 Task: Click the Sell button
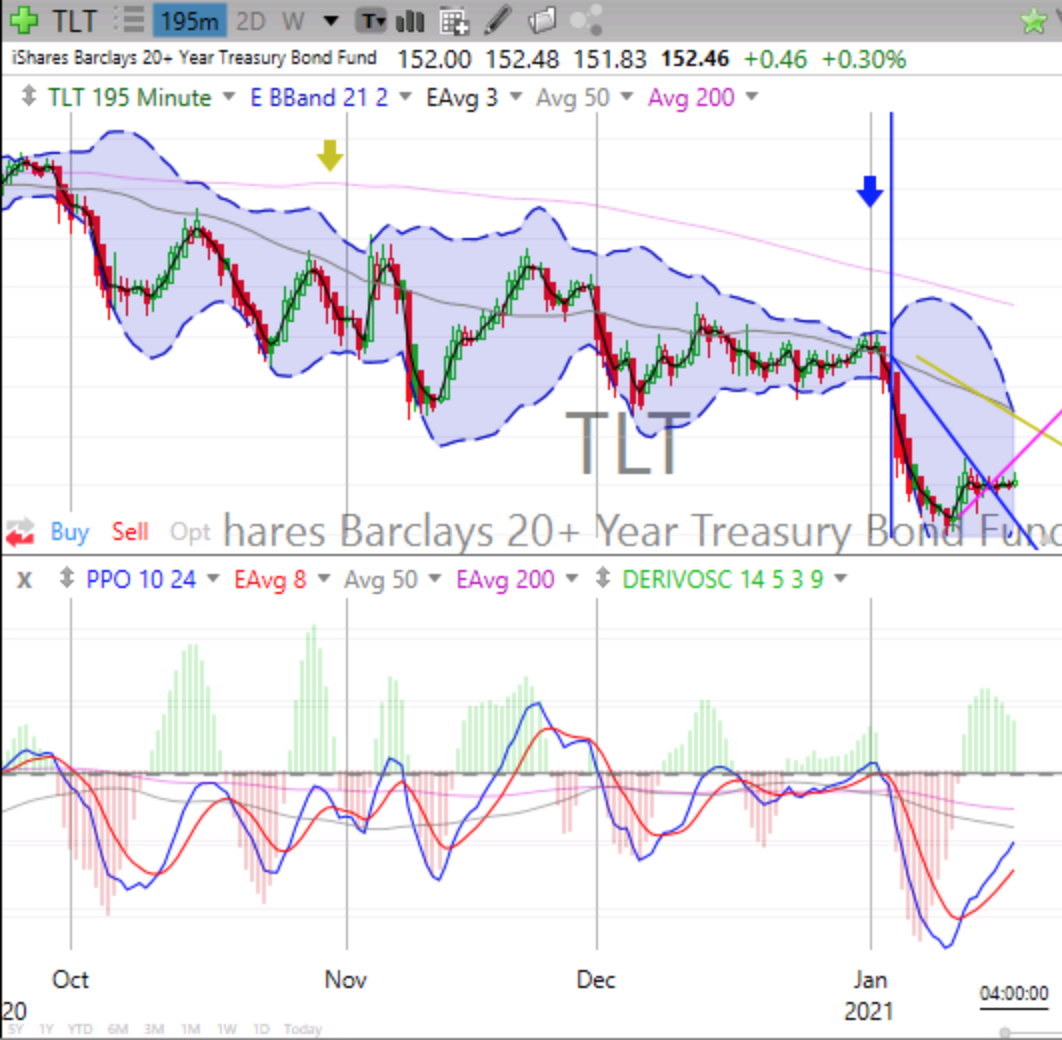(x=130, y=532)
